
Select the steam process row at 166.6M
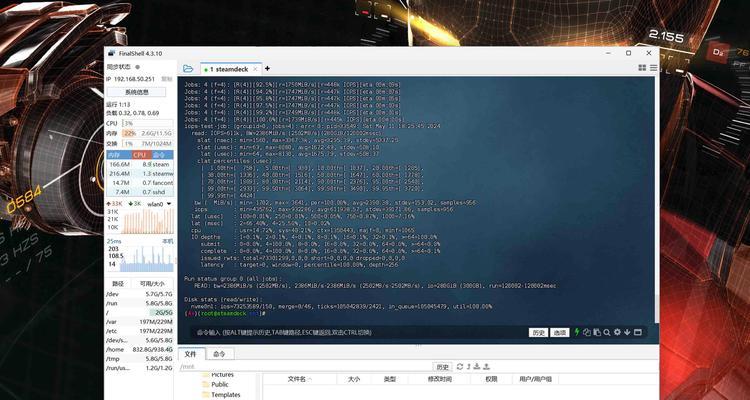click(140, 164)
